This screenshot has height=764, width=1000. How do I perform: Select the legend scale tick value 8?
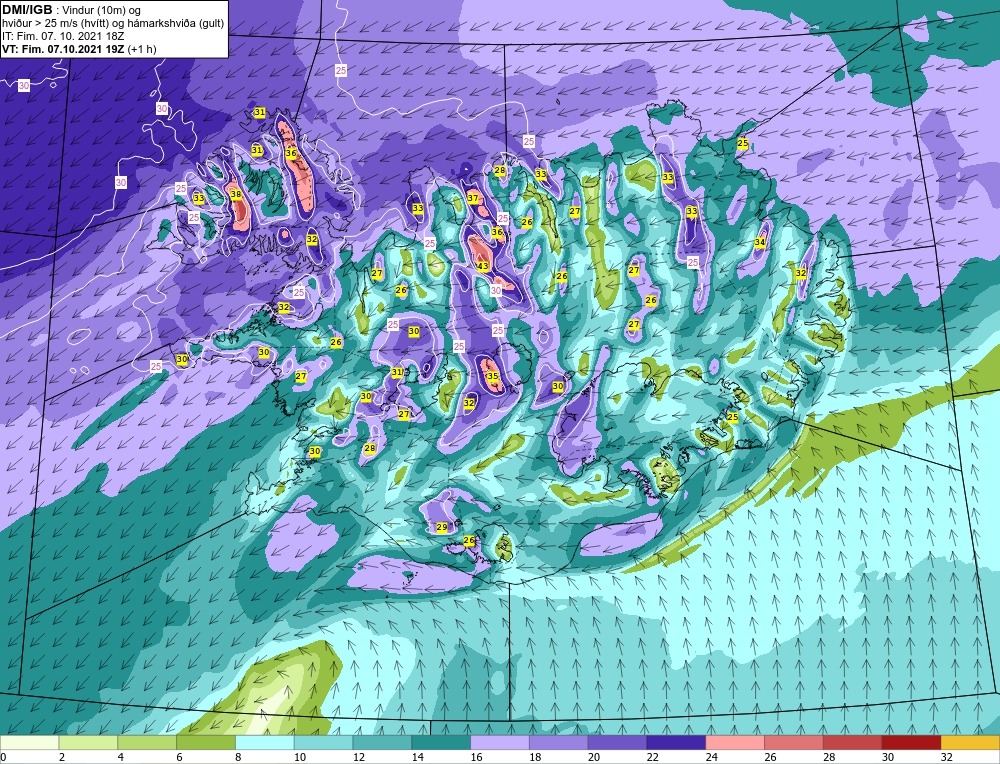pyautogui.click(x=239, y=757)
